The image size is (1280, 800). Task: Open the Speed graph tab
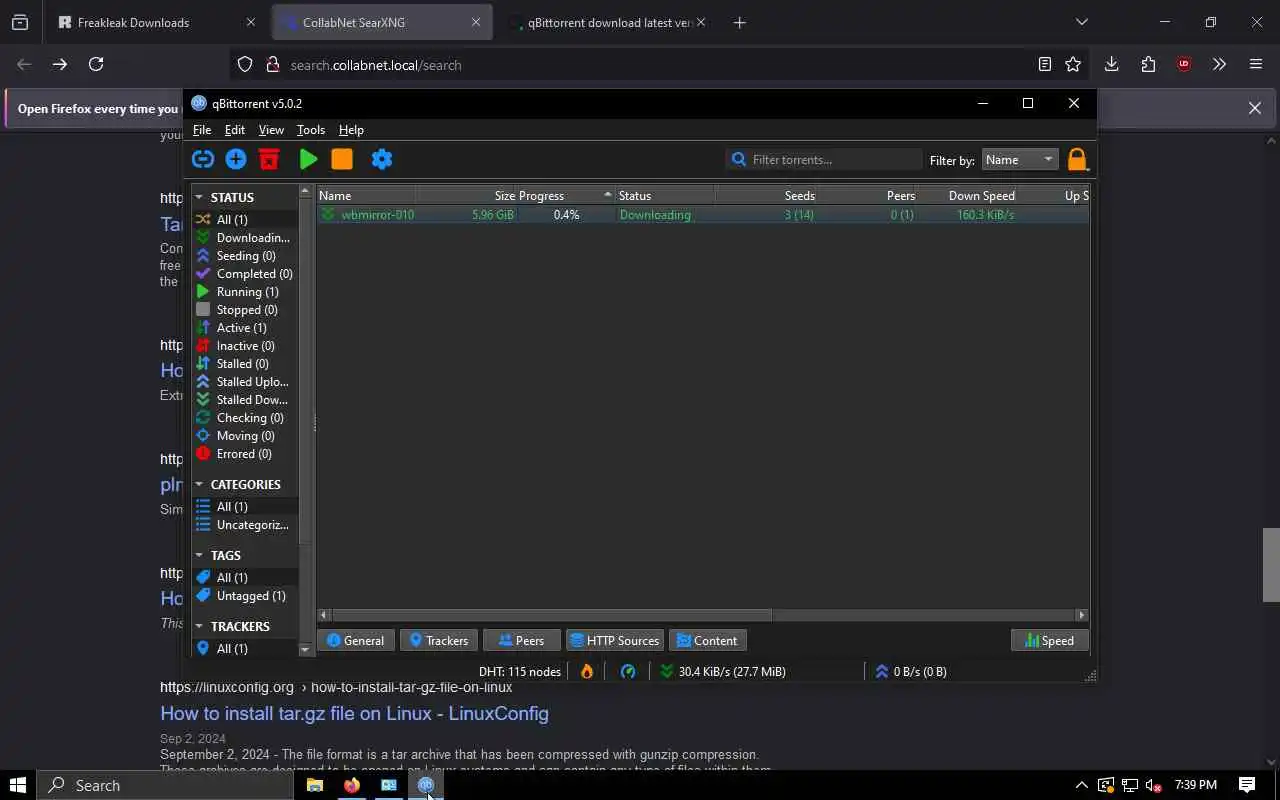(1049, 641)
